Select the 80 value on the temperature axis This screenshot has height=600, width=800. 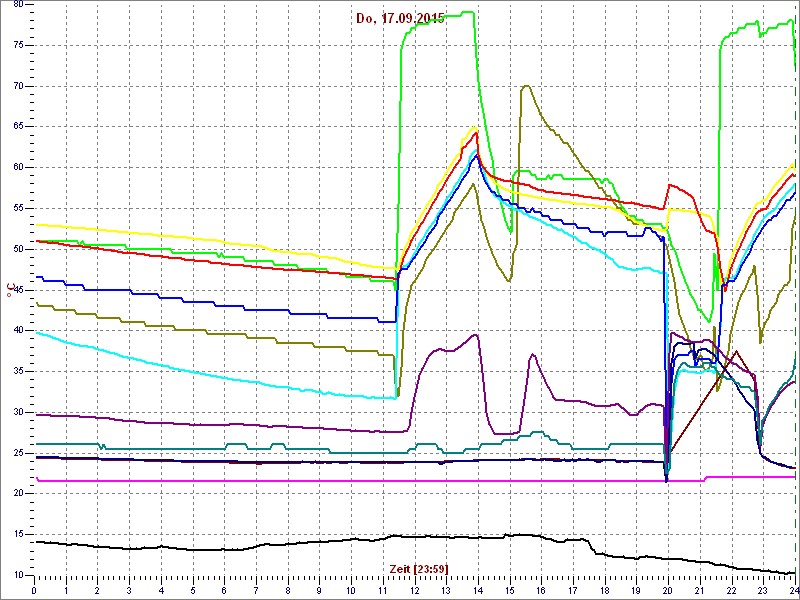tap(18, 4)
